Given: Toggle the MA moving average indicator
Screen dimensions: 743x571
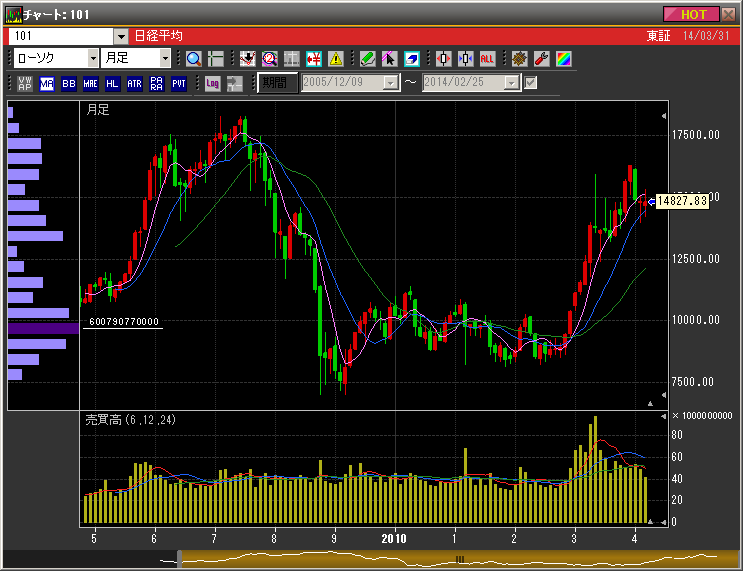Looking at the screenshot, I should pos(47,83).
